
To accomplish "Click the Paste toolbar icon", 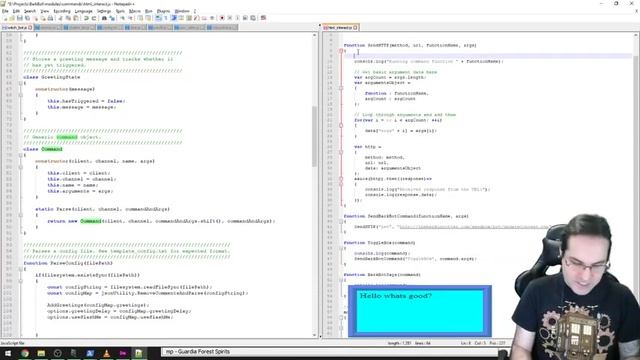I will tap(76, 18).
